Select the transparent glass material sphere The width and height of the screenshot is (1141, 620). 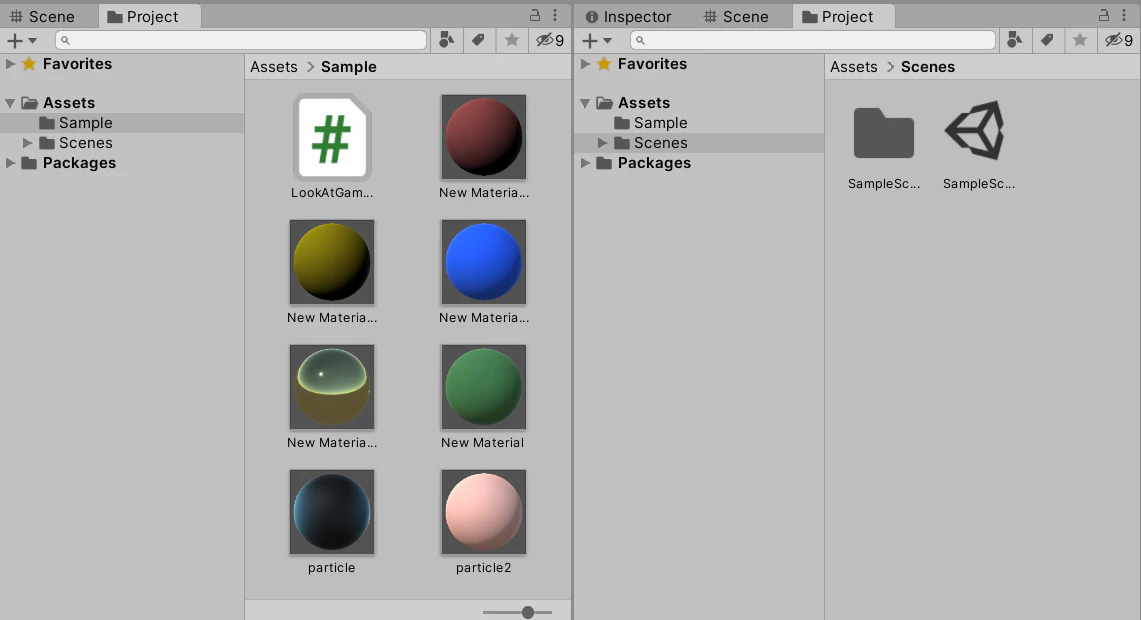[x=332, y=387]
